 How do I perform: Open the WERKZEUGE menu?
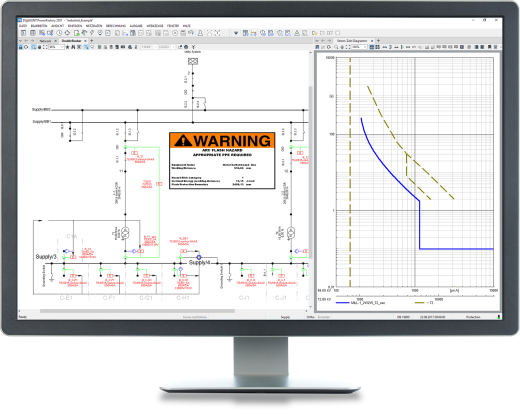coord(155,26)
